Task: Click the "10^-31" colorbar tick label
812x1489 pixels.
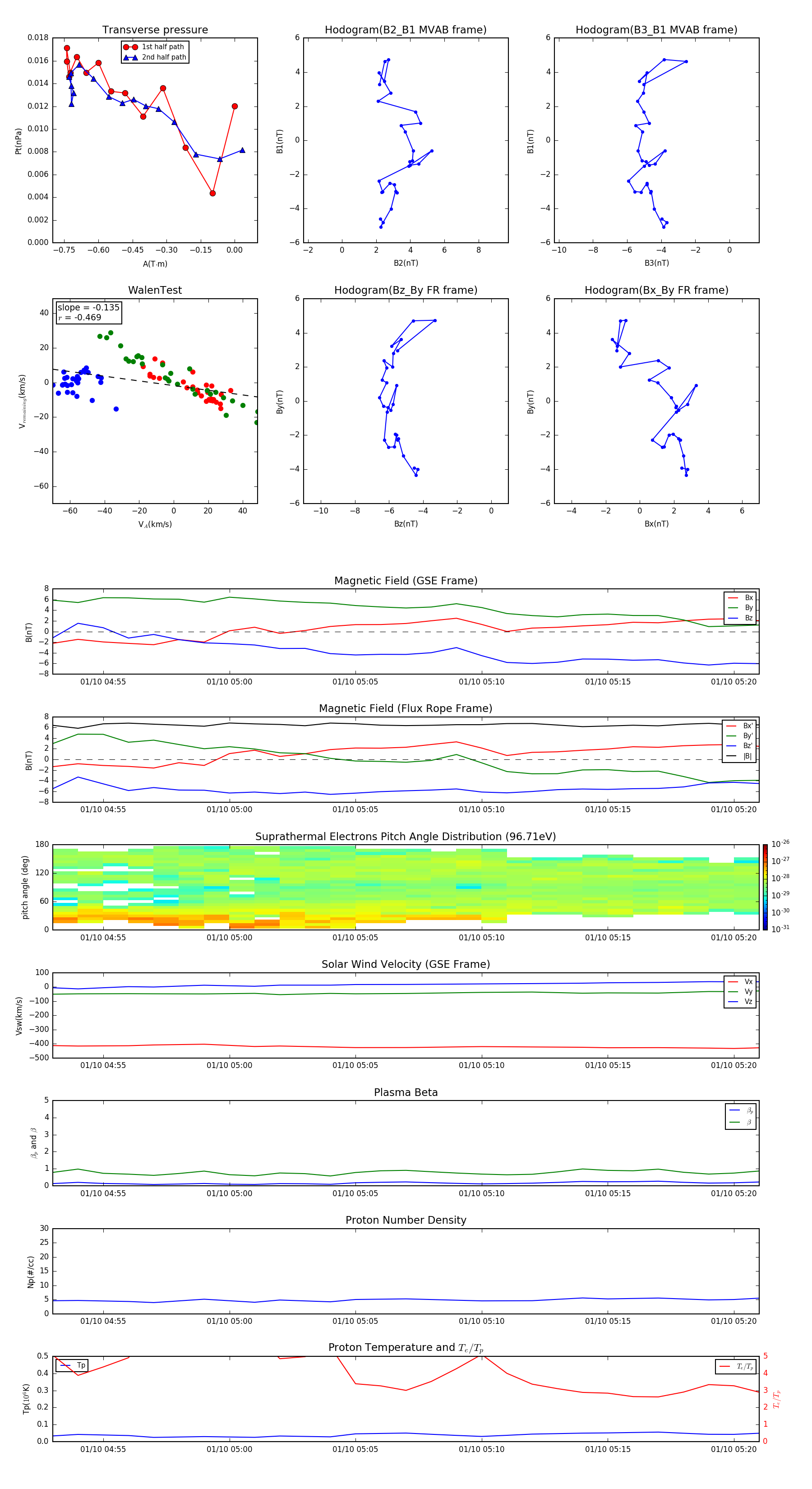Action: tap(780, 929)
